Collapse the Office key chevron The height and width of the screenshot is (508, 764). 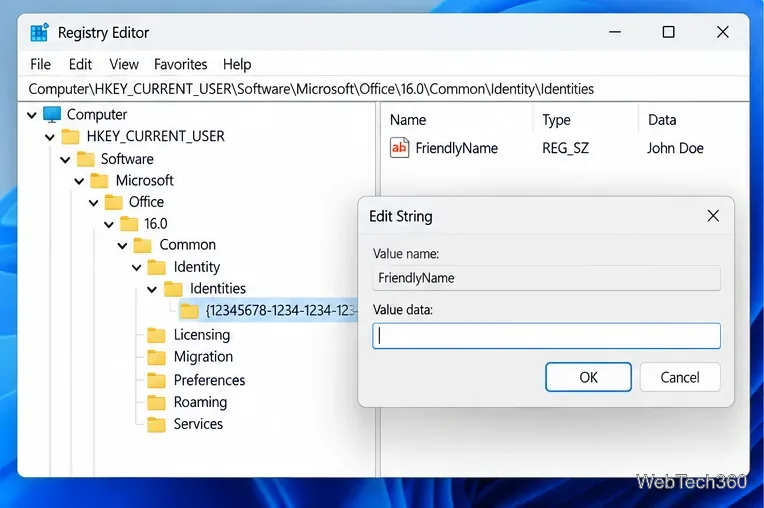pos(94,203)
